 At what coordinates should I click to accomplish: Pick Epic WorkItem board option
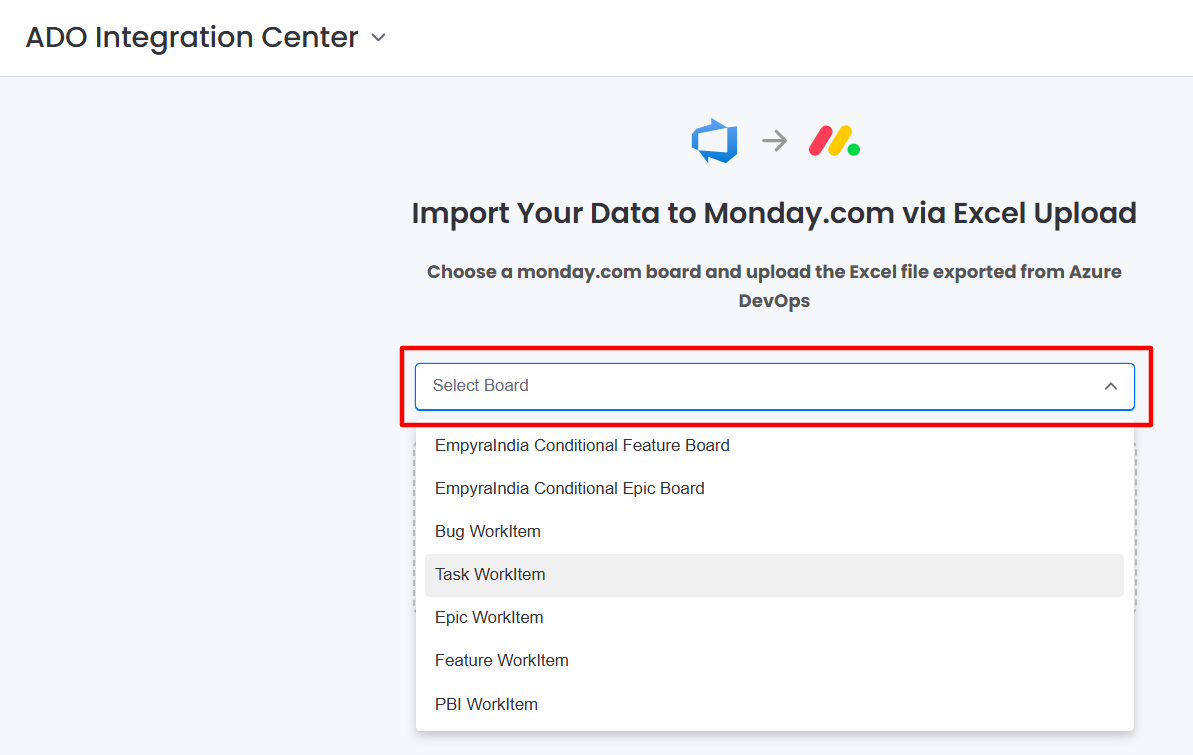[x=775, y=617]
